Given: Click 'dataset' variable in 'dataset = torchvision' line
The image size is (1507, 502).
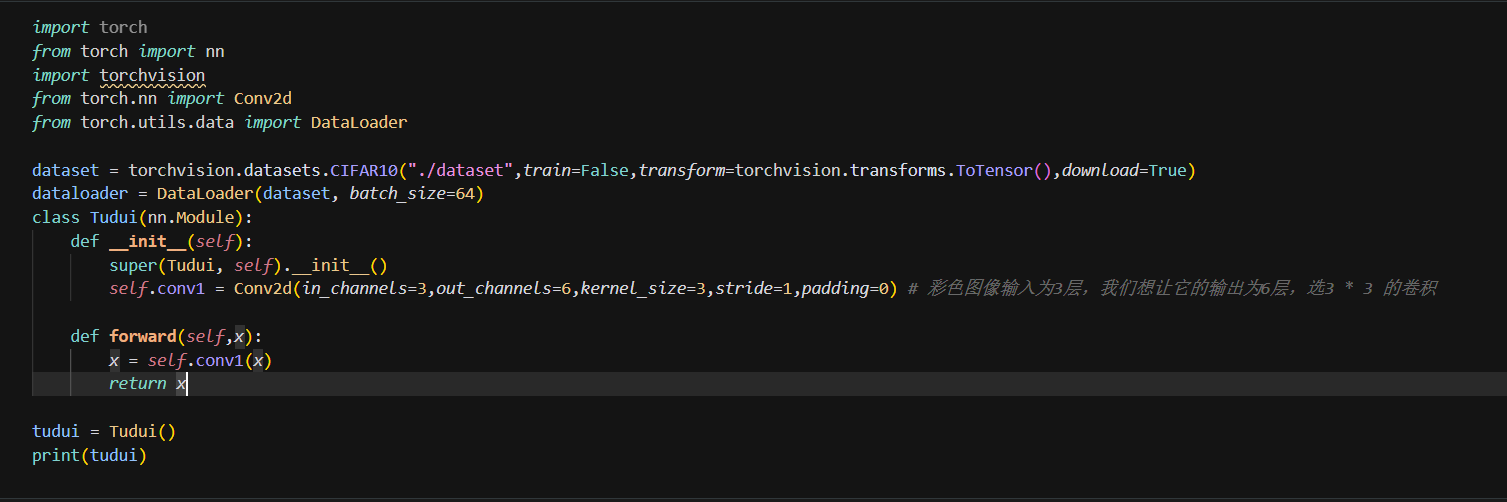Looking at the screenshot, I should [66, 171].
